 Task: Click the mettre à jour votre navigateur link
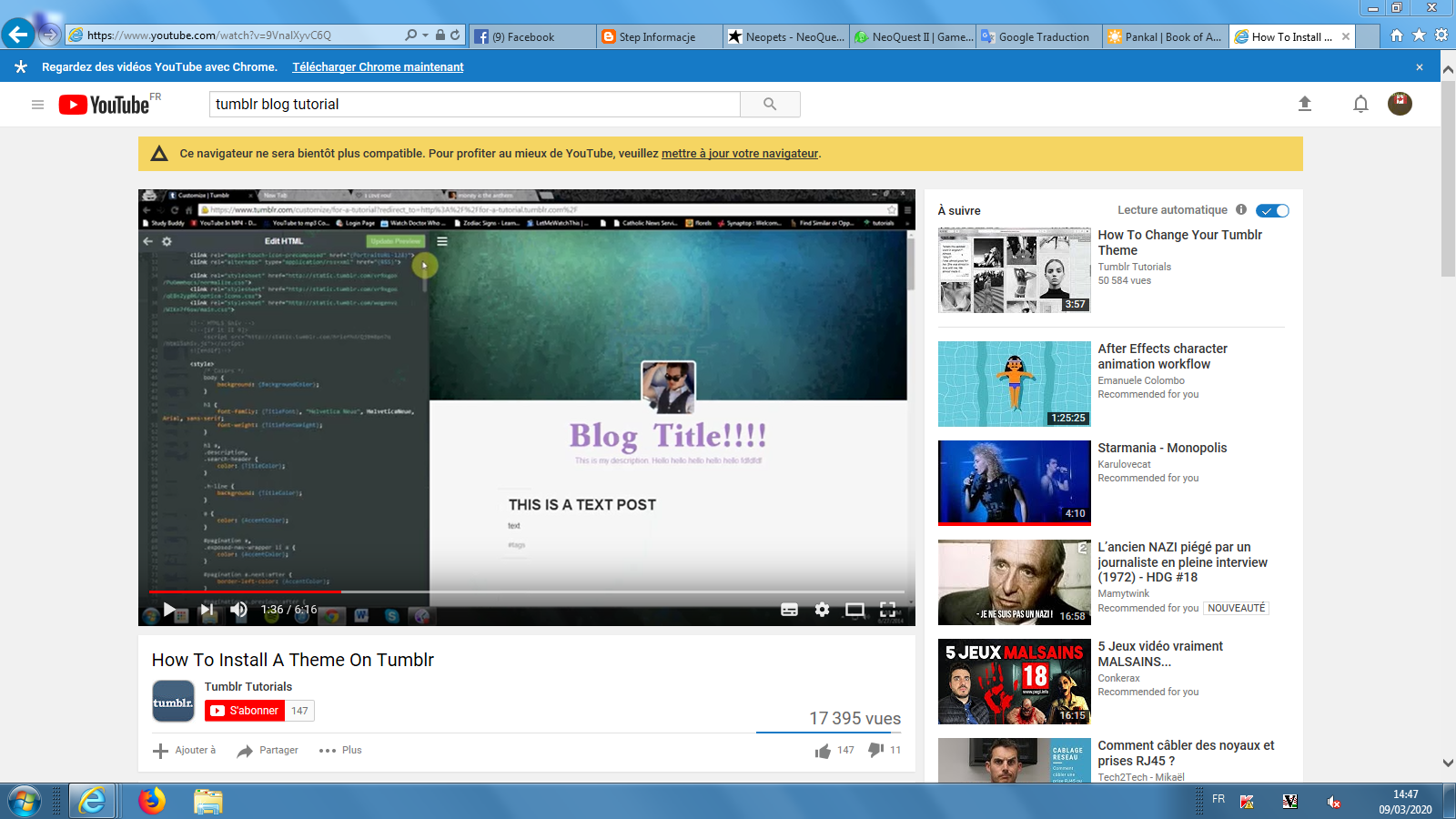click(x=740, y=154)
